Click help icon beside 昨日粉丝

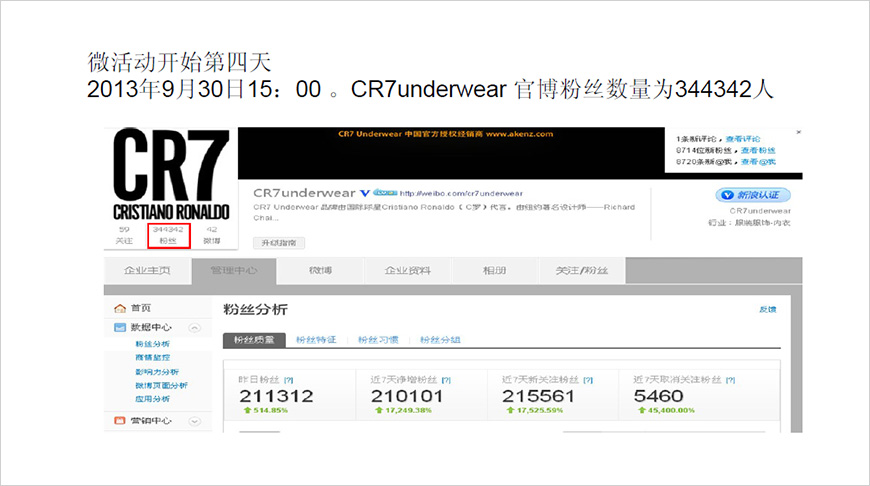point(289,380)
